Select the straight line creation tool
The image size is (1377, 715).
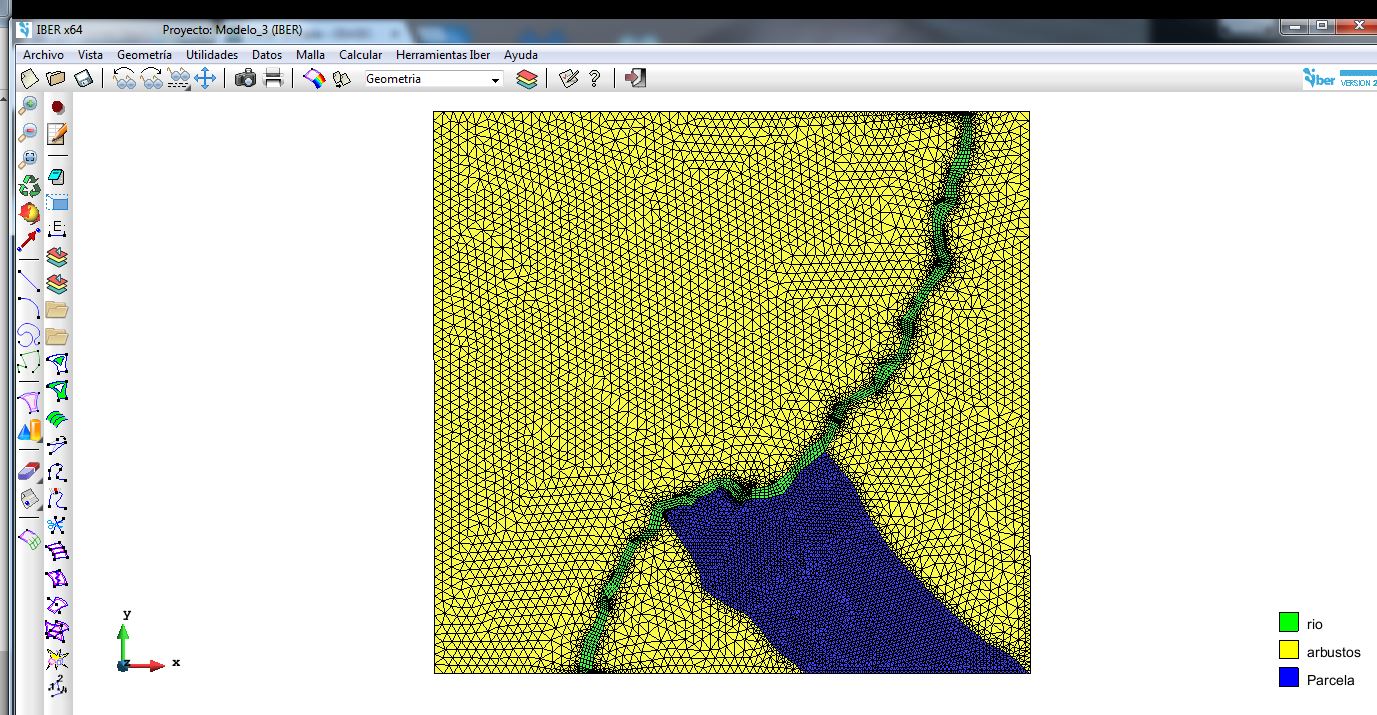pos(29,279)
